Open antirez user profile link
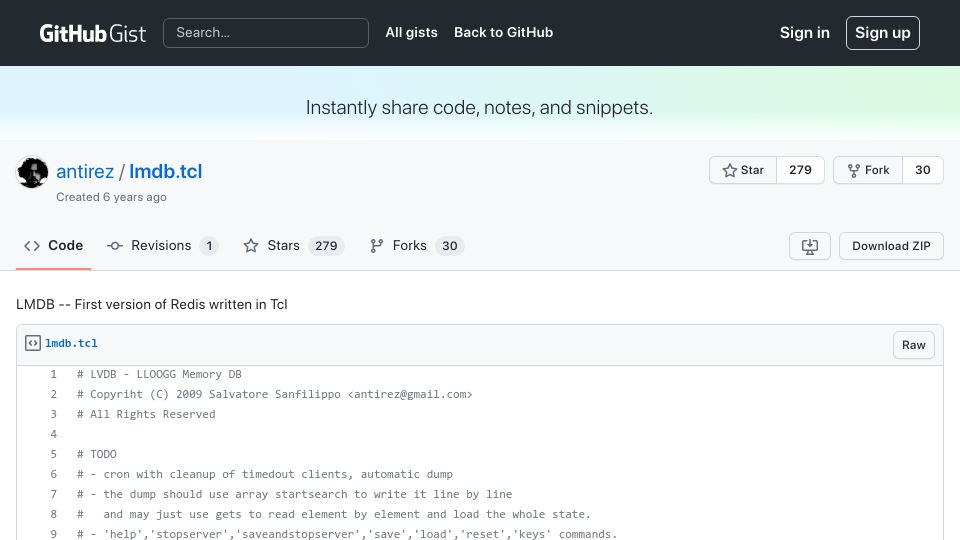The image size is (960, 540). click(85, 171)
